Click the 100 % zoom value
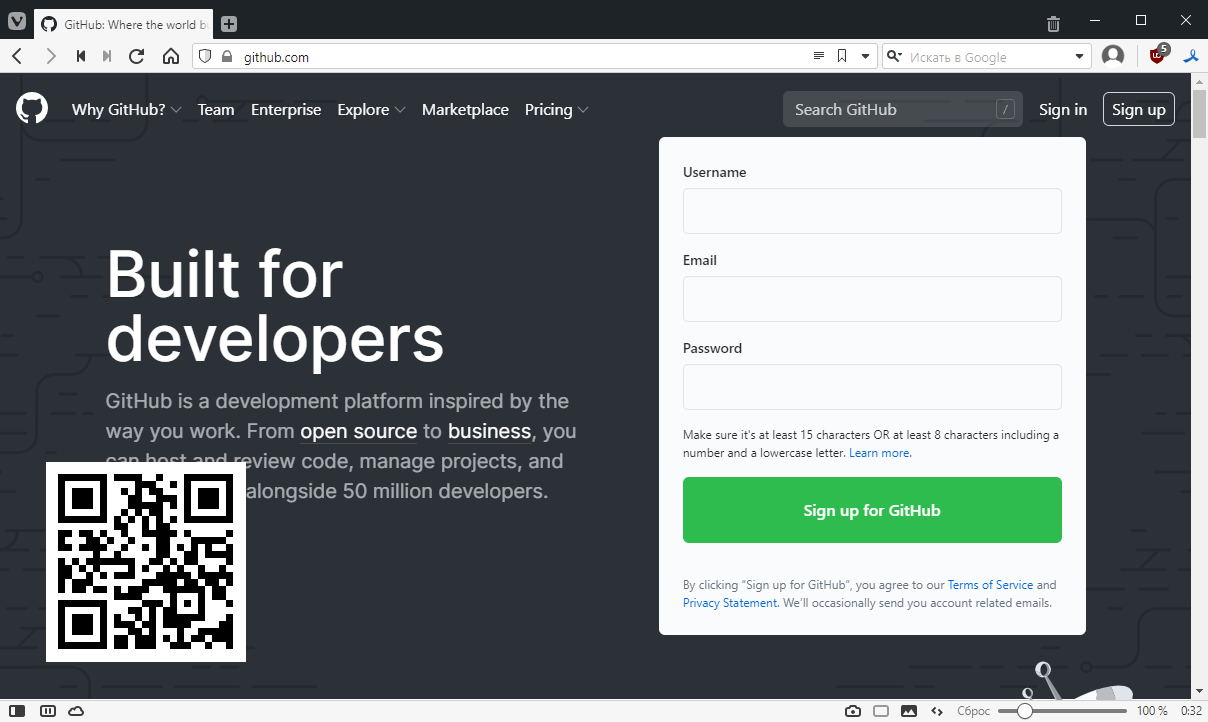 click(x=1152, y=711)
